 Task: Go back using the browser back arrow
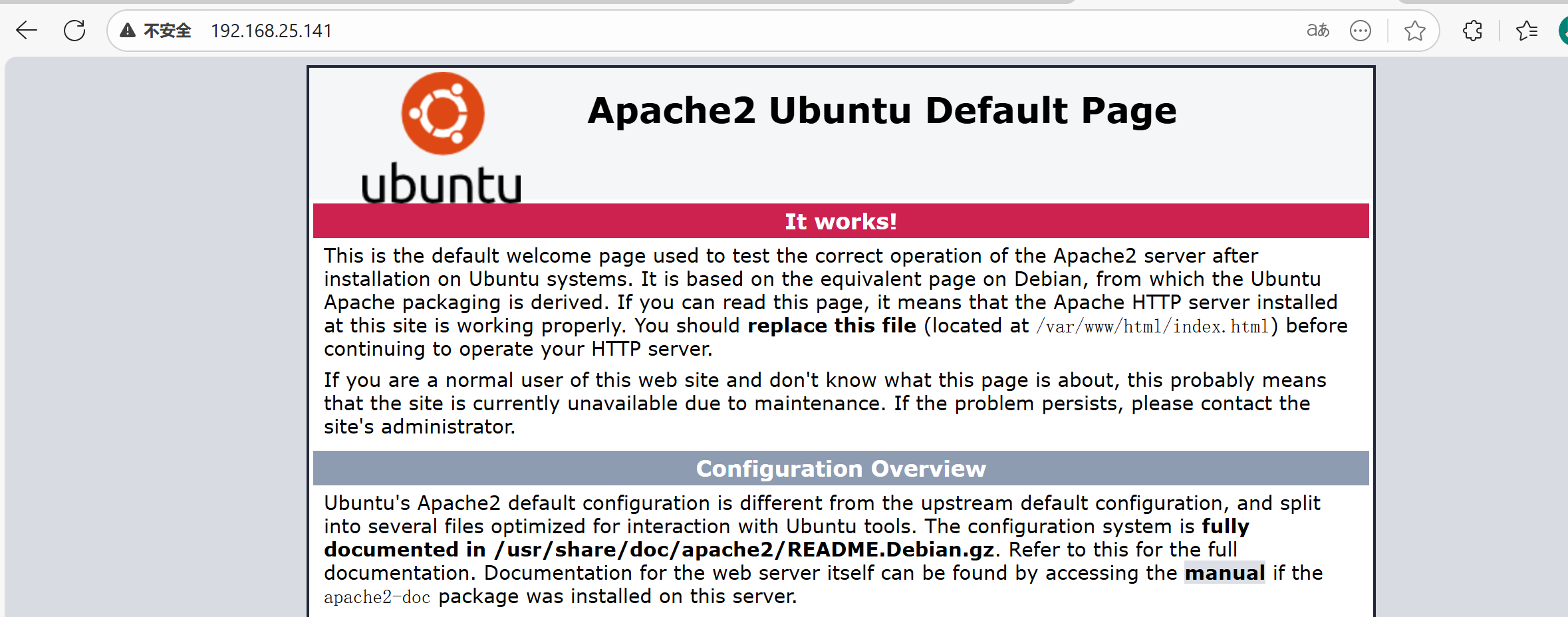pos(27,31)
